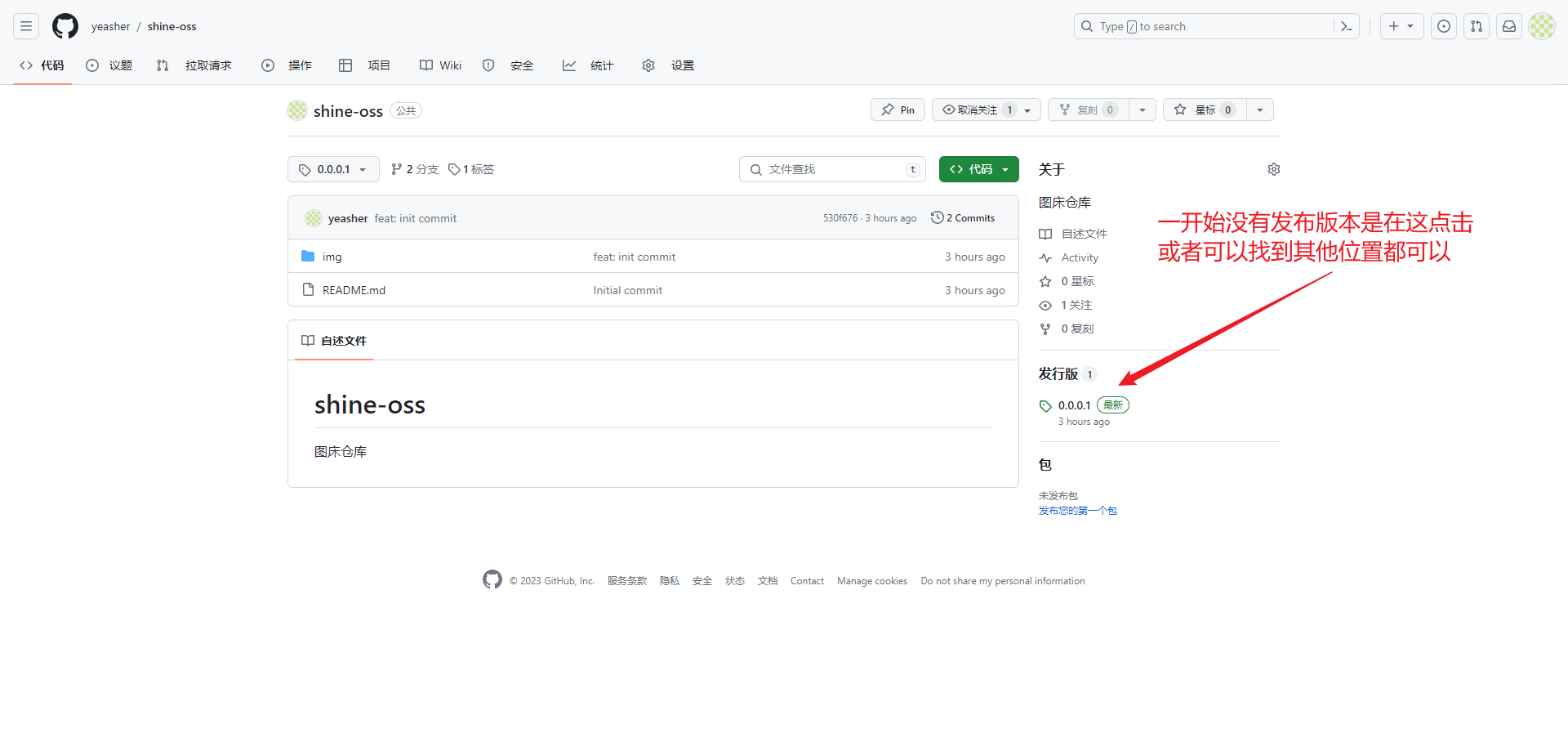Open img row feat: init commit link

coord(635,257)
